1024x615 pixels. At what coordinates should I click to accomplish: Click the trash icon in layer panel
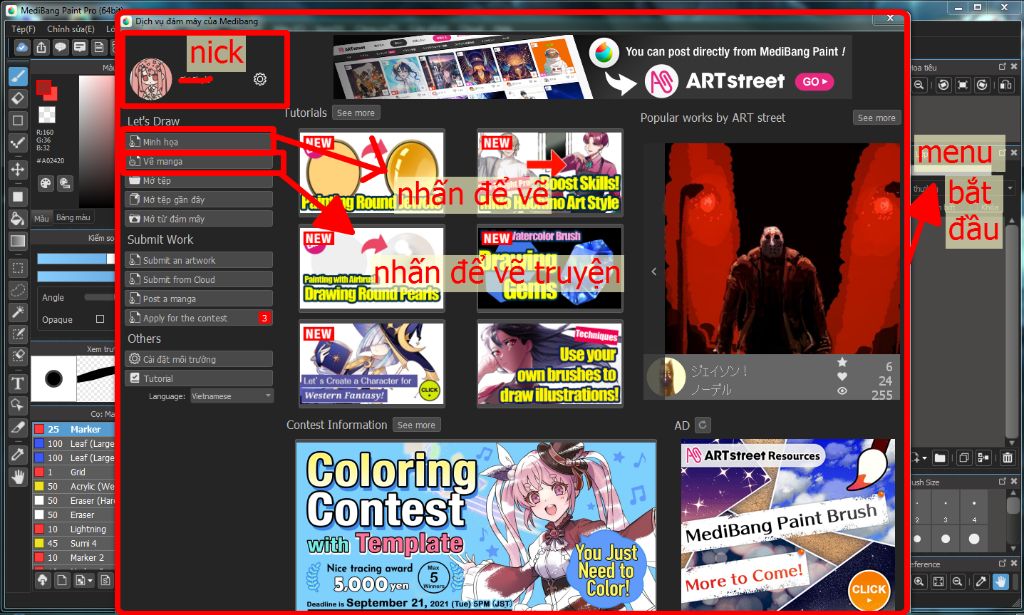tap(1007, 458)
